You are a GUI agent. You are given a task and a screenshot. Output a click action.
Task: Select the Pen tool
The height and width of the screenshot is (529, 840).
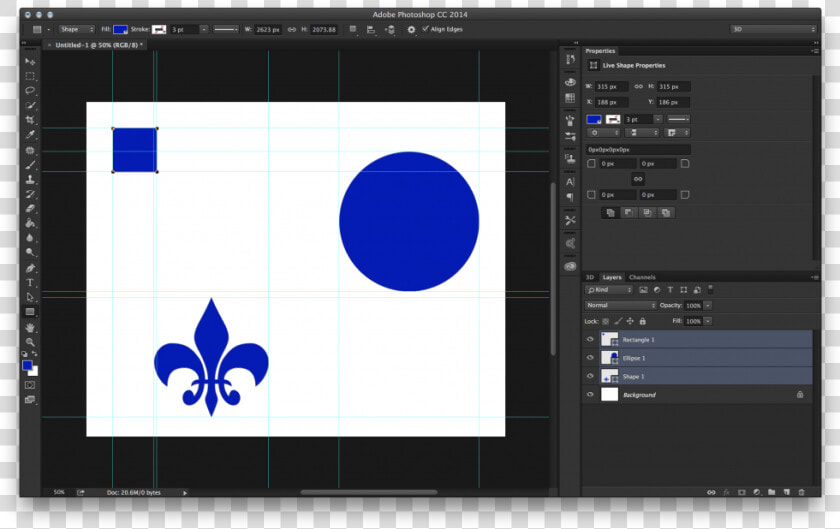pos(30,268)
